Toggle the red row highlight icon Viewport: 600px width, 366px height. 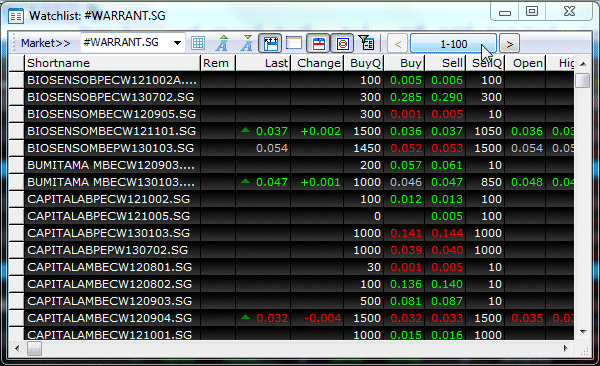[x=318, y=43]
